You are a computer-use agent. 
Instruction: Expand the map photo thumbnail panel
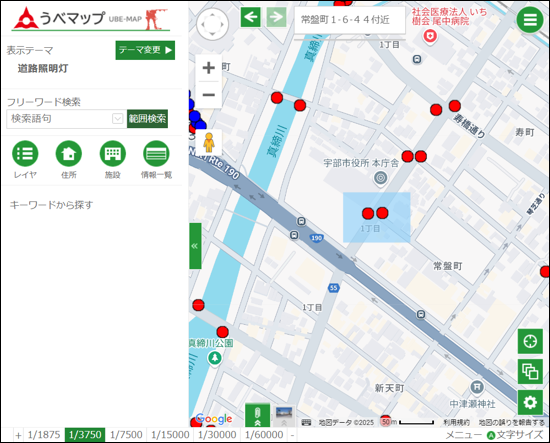coord(284,417)
